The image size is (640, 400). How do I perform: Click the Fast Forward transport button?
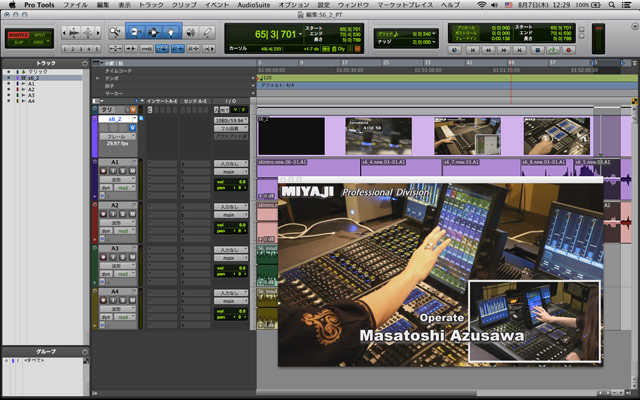point(504,50)
